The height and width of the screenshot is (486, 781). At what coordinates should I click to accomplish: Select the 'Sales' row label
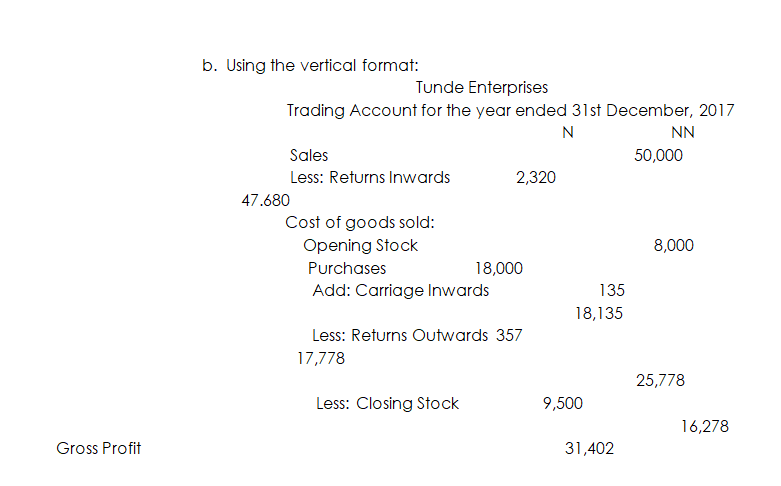point(308,156)
